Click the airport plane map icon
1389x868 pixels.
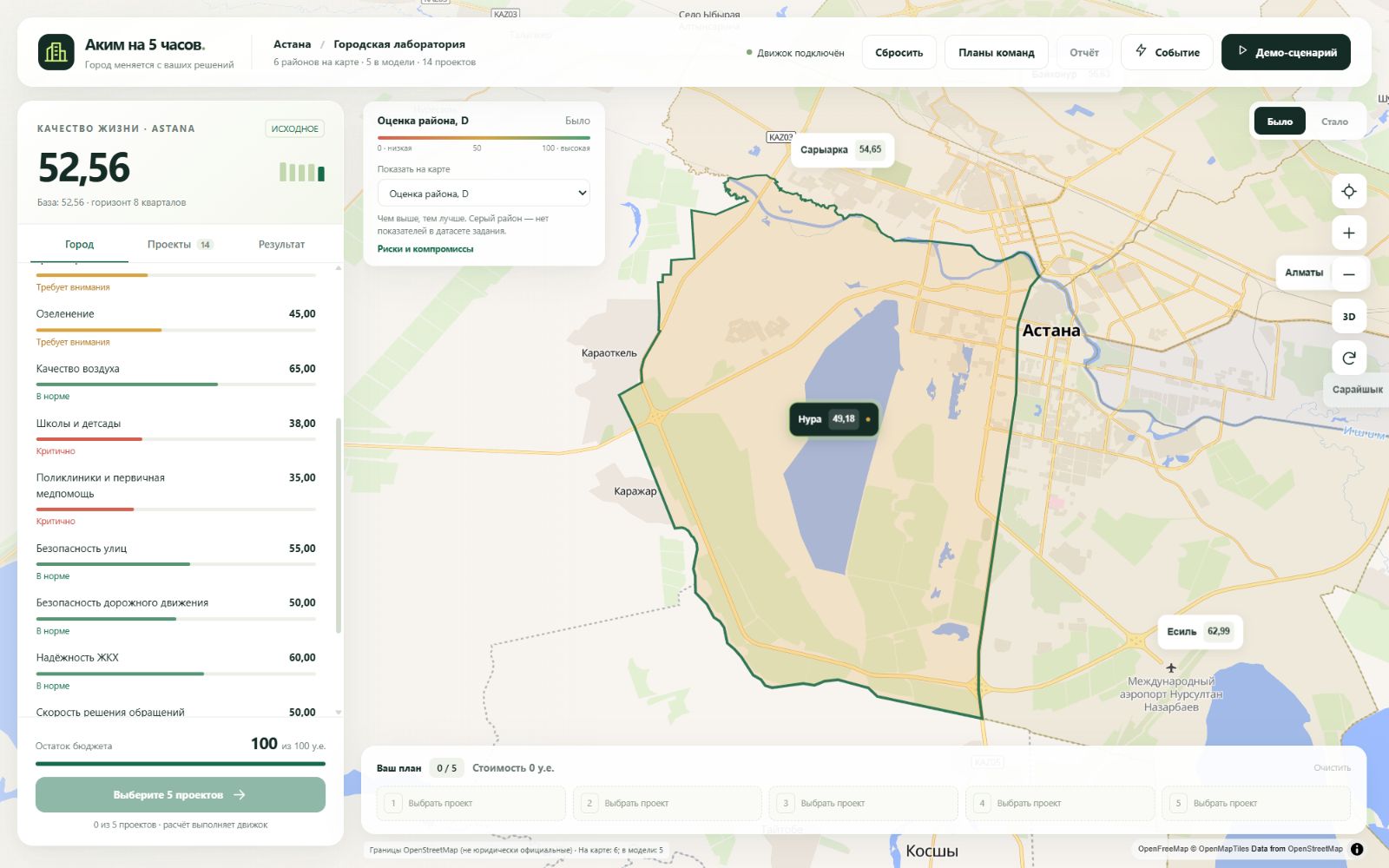(1171, 667)
